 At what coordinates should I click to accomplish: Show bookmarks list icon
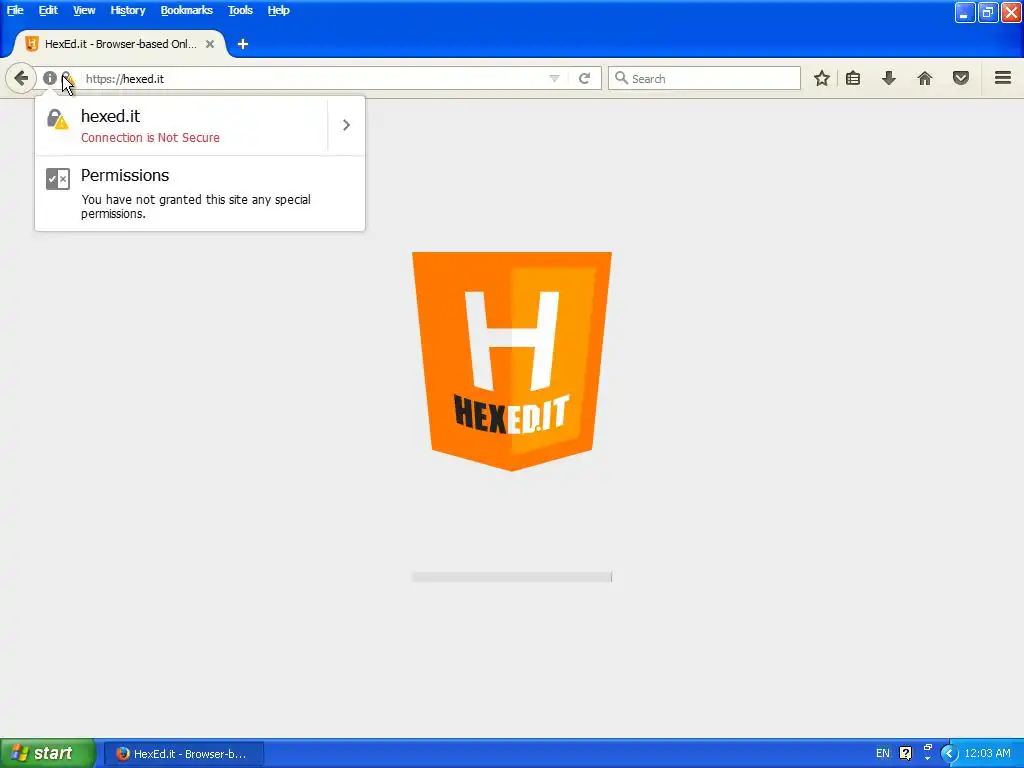pos(853,78)
